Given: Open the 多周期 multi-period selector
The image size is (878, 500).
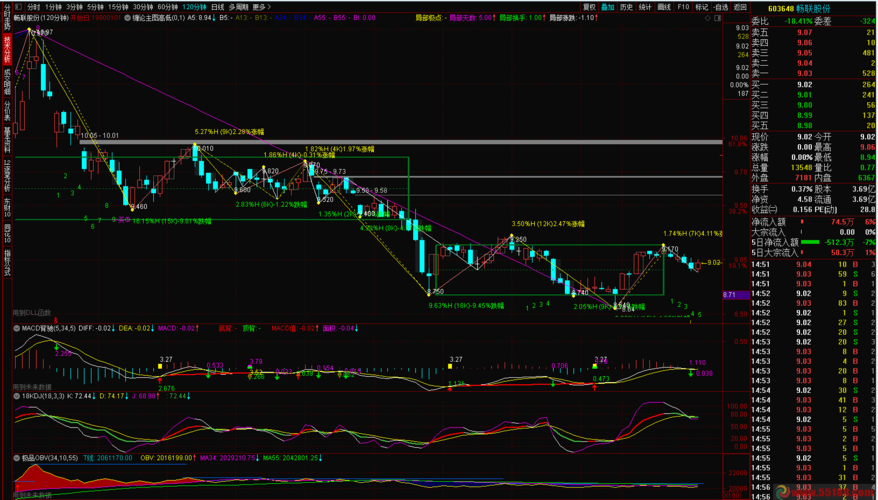Looking at the screenshot, I should [238, 6].
